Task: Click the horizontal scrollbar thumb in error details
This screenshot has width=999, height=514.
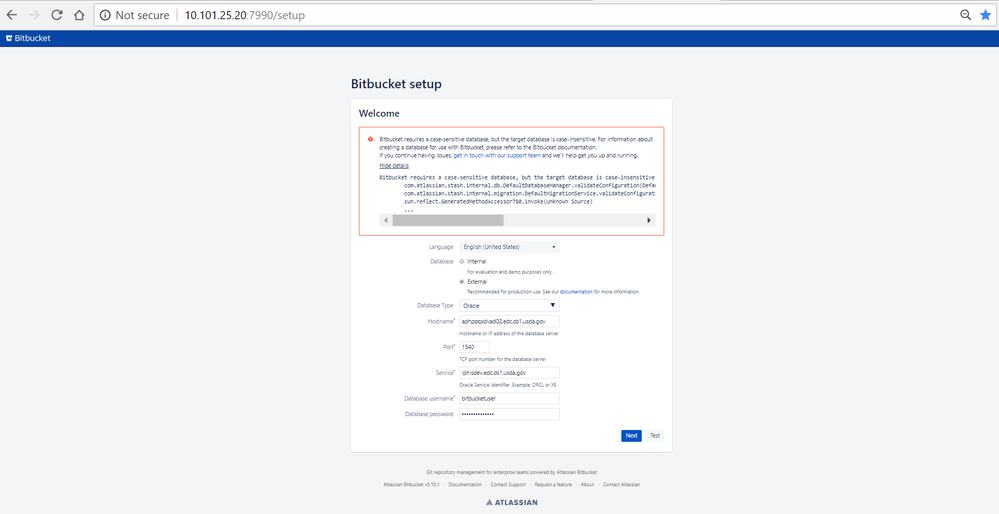Action: click(x=448, y=220)
